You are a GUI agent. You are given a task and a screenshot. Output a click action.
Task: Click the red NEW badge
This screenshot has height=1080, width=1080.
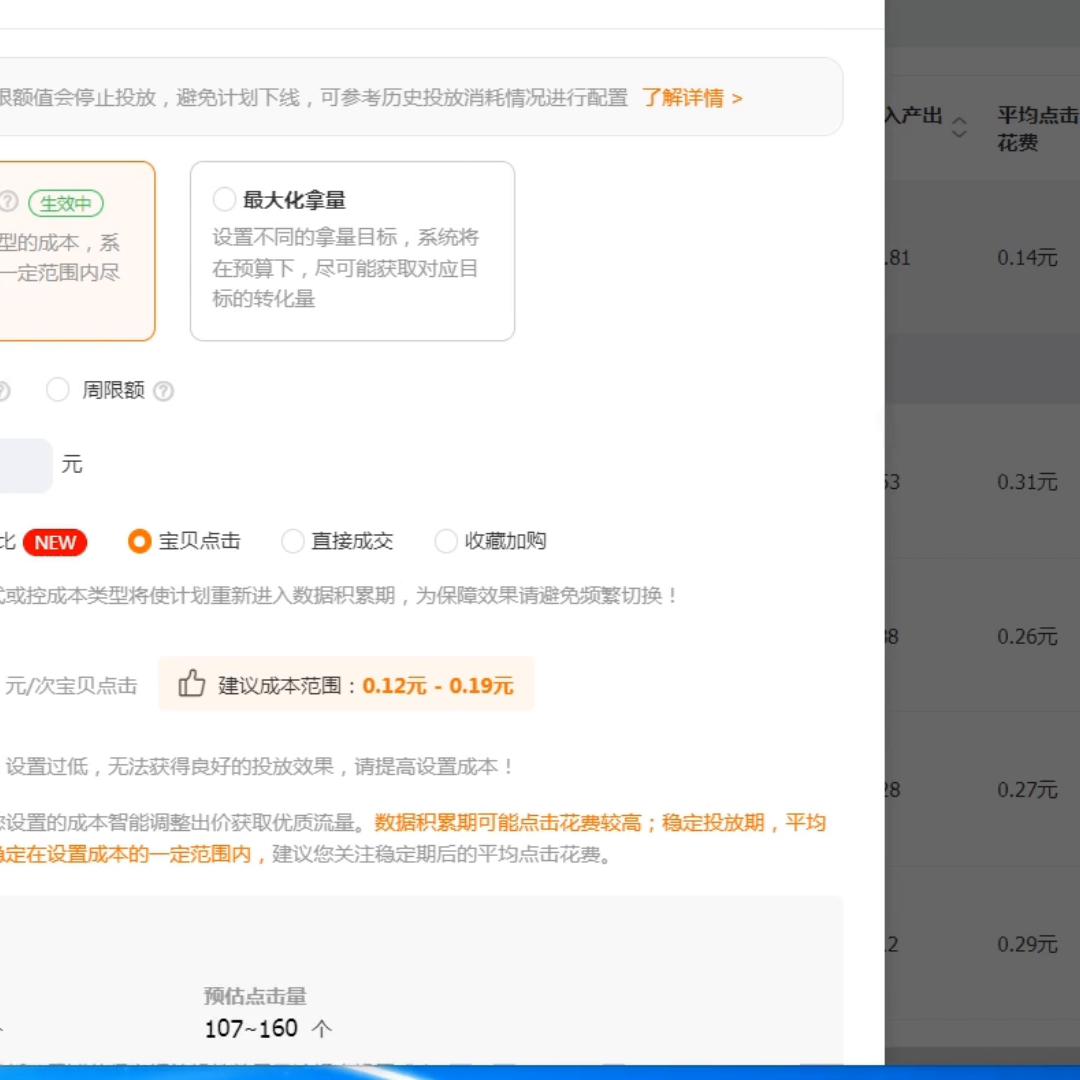coord(54,542)
